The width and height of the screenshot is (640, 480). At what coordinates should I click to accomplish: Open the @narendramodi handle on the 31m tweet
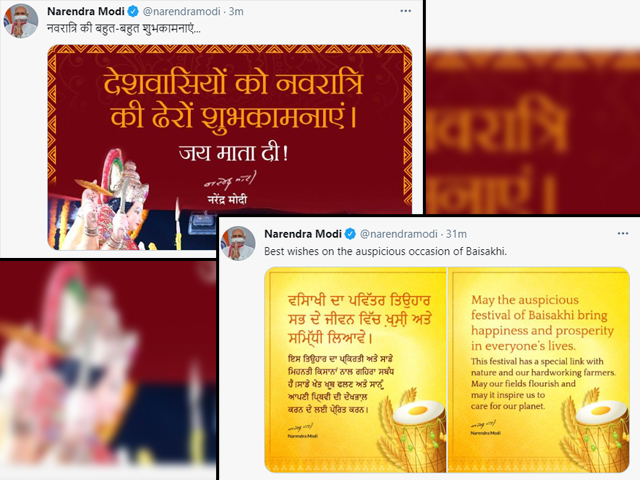(399, 234)
